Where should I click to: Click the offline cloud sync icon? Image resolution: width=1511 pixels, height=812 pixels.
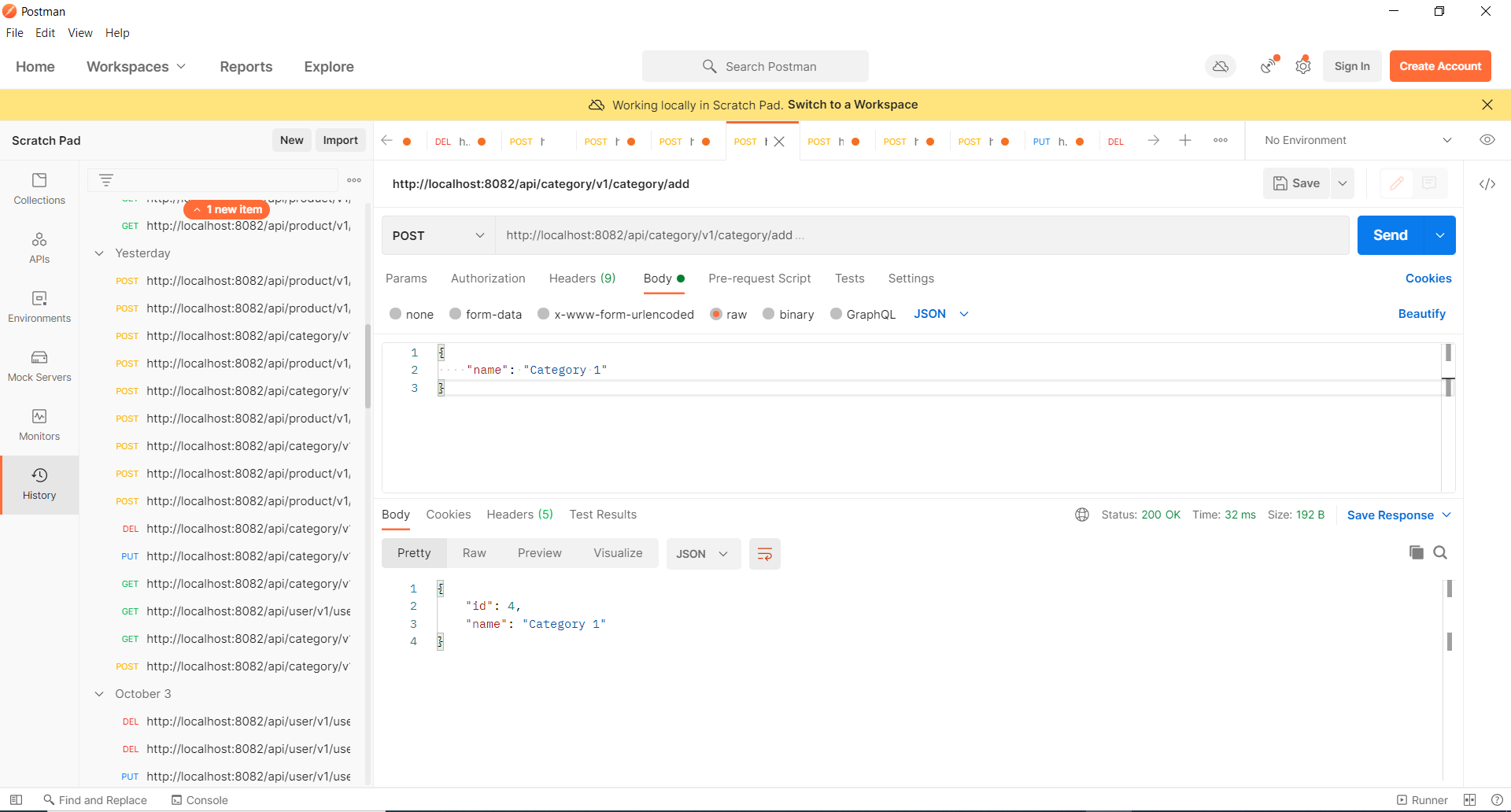[1221, 66]
